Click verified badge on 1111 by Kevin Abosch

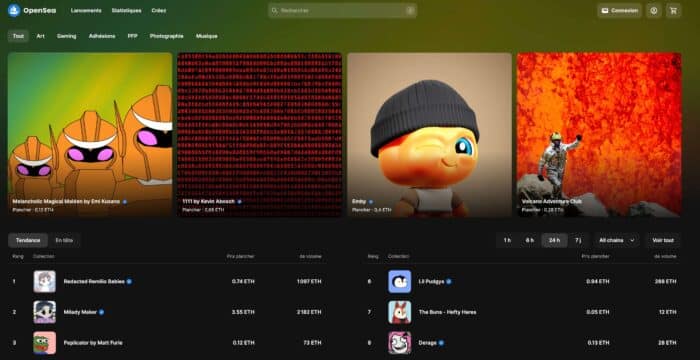(x=239, y=201)
